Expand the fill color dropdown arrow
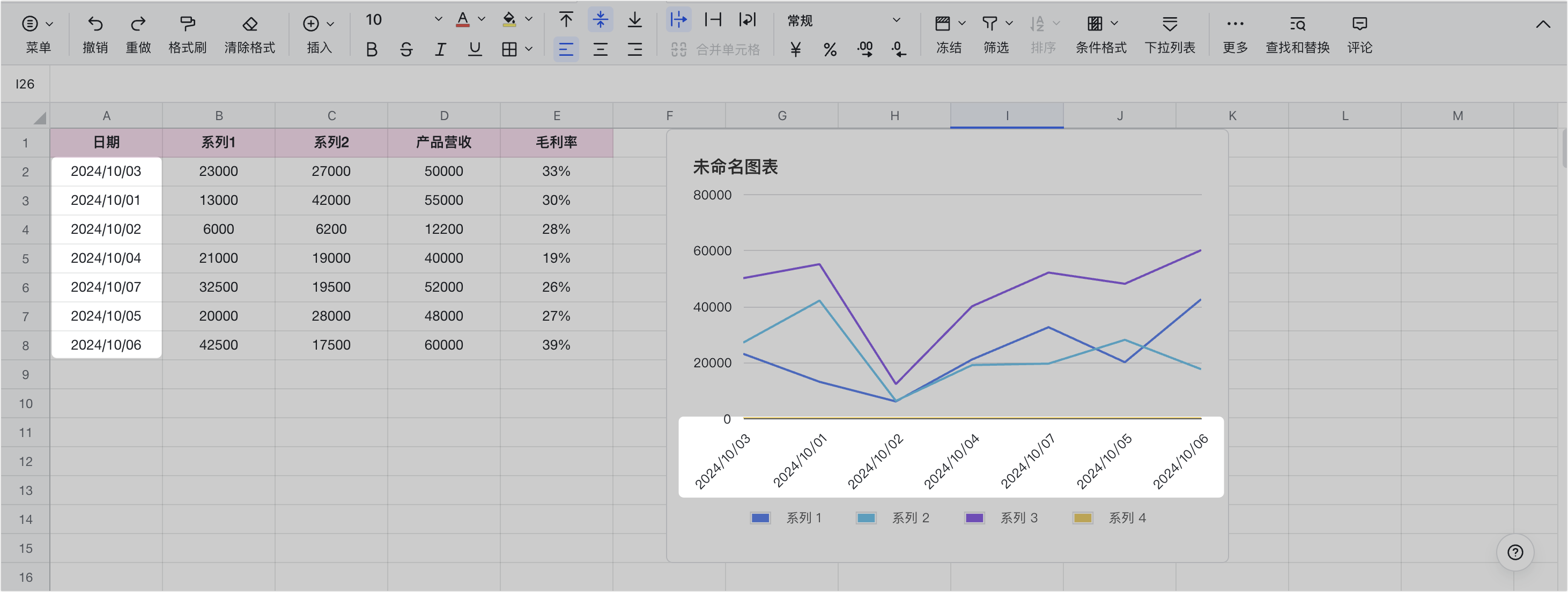1568x592 pixels. [x=528, y=20]
